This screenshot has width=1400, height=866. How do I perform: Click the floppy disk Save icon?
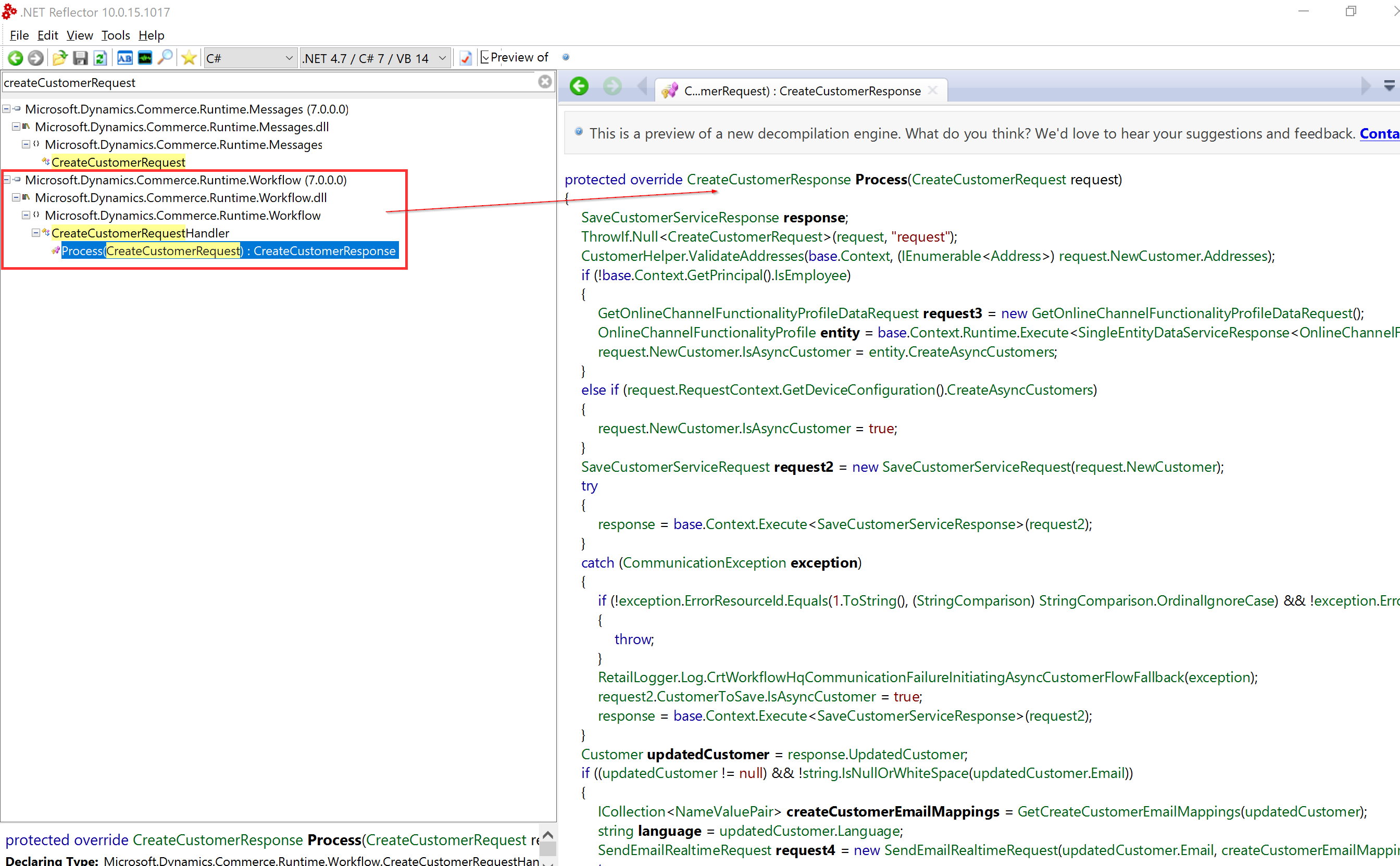coord(80,58)
